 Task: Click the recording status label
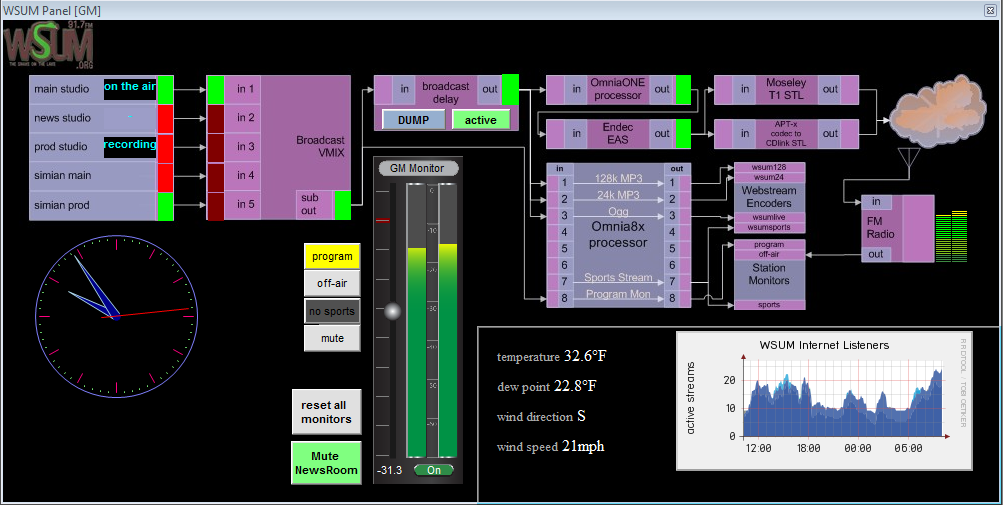pos(130,145)
